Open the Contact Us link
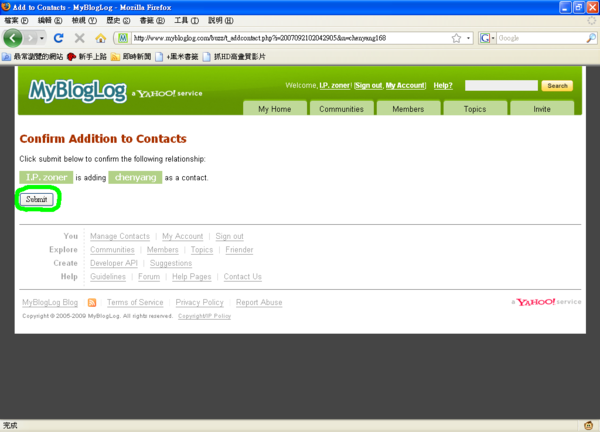 (x=243, y=276)
